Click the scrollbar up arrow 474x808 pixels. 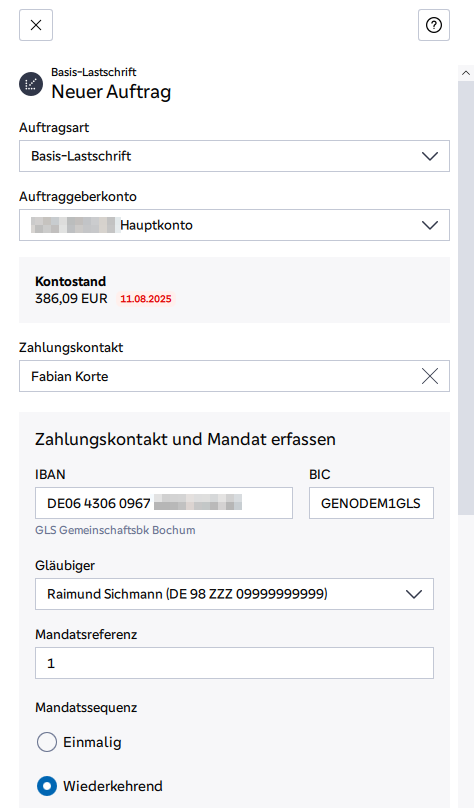(466, 73)
